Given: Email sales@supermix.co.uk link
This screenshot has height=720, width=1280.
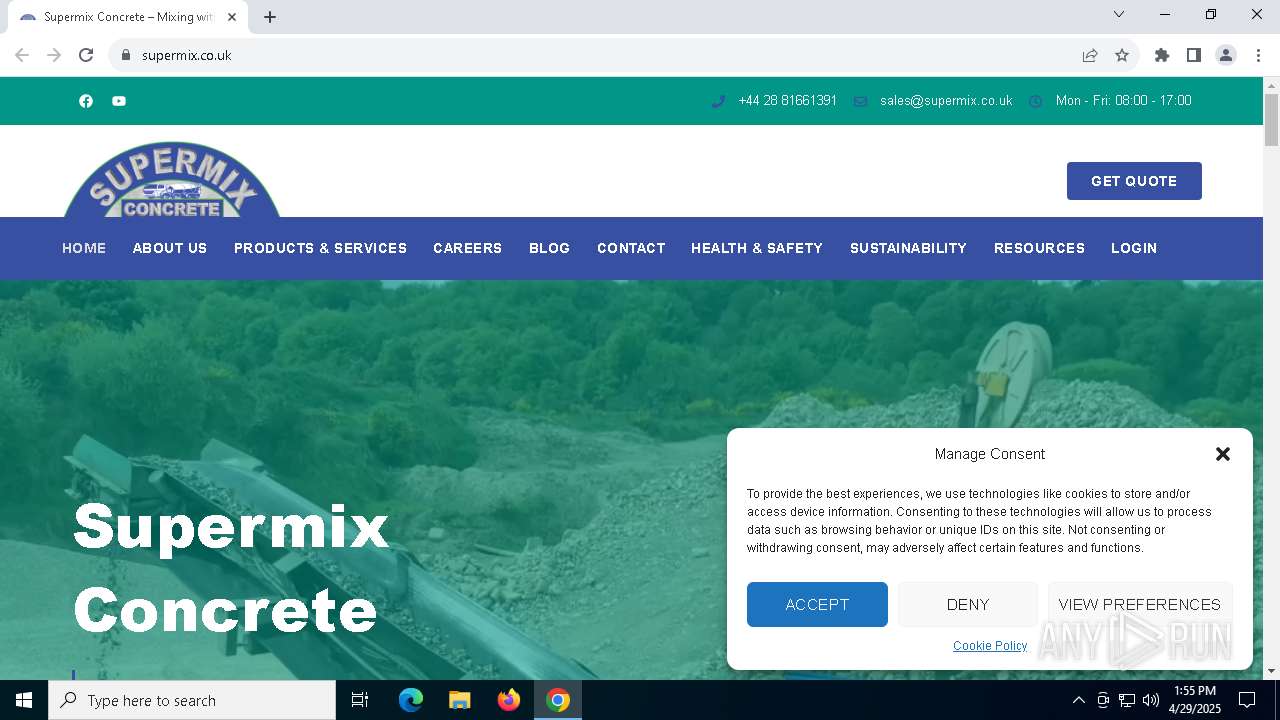Looking at the screenshot, I should pos(946,101).
